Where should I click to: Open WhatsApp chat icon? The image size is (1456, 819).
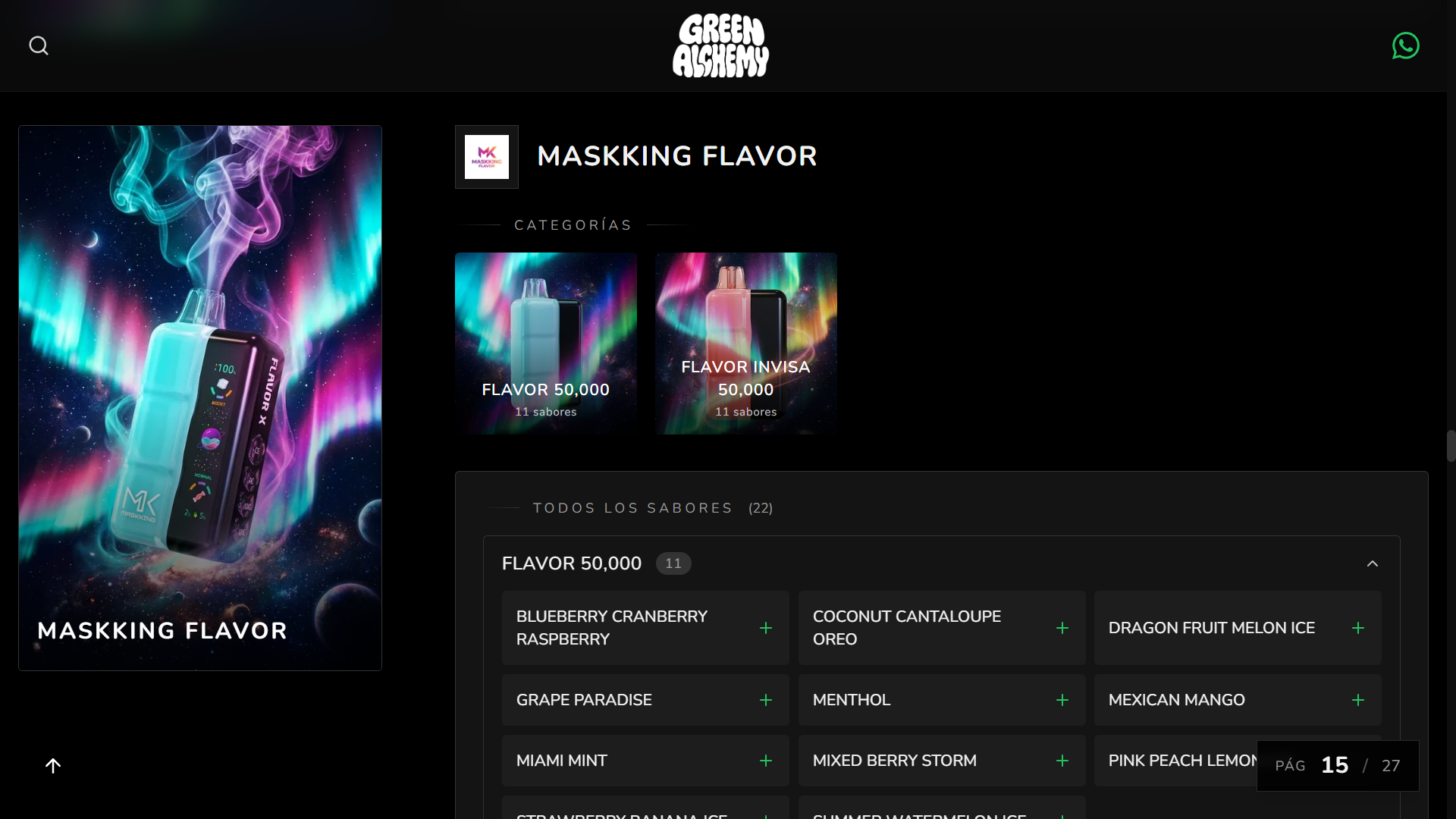1405,45
